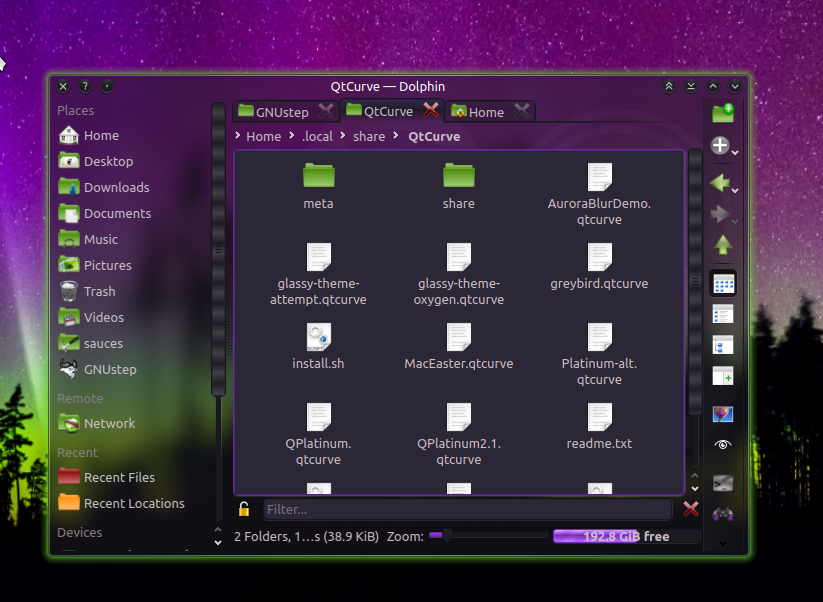Select the meta folder
Screen dimensions: 823x602
318,186
